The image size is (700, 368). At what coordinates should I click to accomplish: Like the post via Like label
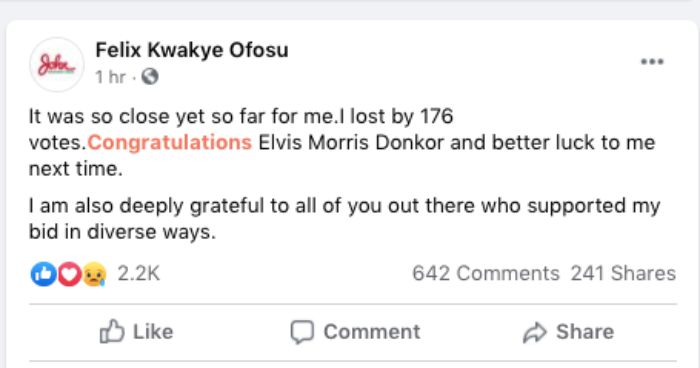pos(153,332)
